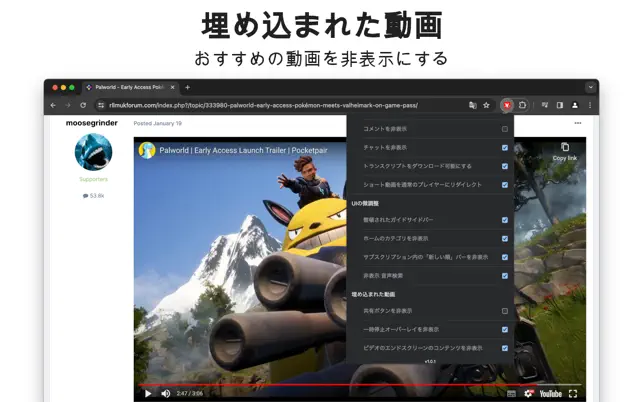This screenshot has height=402, width=643.
Task: Uncheck 非表示 音声検索 option
Action: tap(505, 276)
